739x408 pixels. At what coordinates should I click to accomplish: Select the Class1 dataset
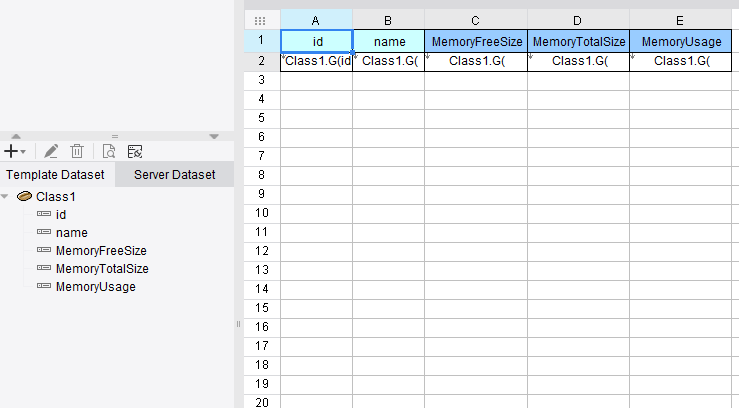pos(56,196)
